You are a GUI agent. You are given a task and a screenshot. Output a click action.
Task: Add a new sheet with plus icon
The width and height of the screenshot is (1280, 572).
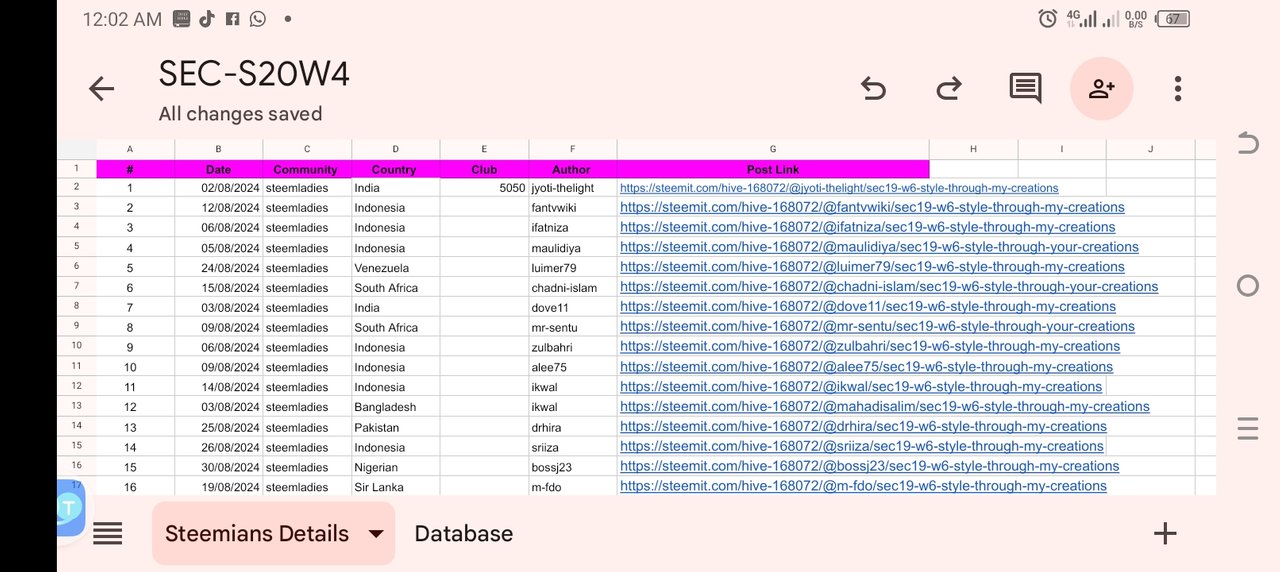1165,533
